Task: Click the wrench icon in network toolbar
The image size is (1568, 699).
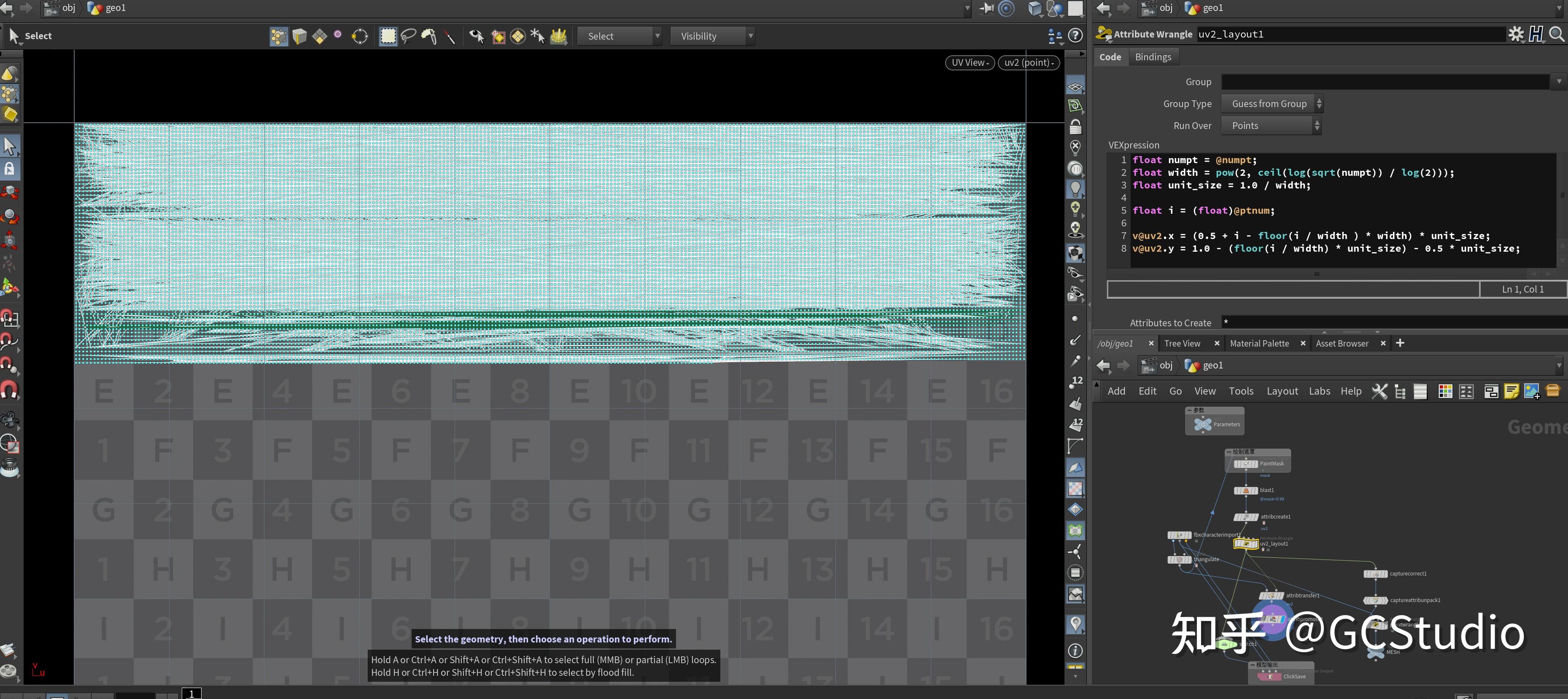Action: coord(1379,391)
